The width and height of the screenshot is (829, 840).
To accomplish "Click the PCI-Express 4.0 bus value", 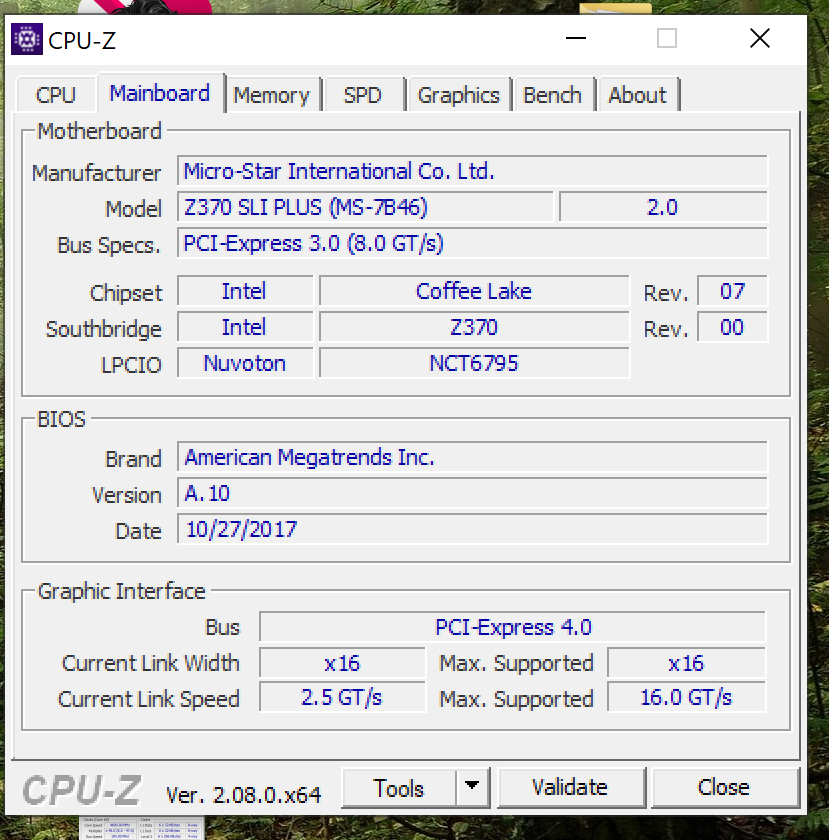I will pyautogui.click(x=513, y=627).
